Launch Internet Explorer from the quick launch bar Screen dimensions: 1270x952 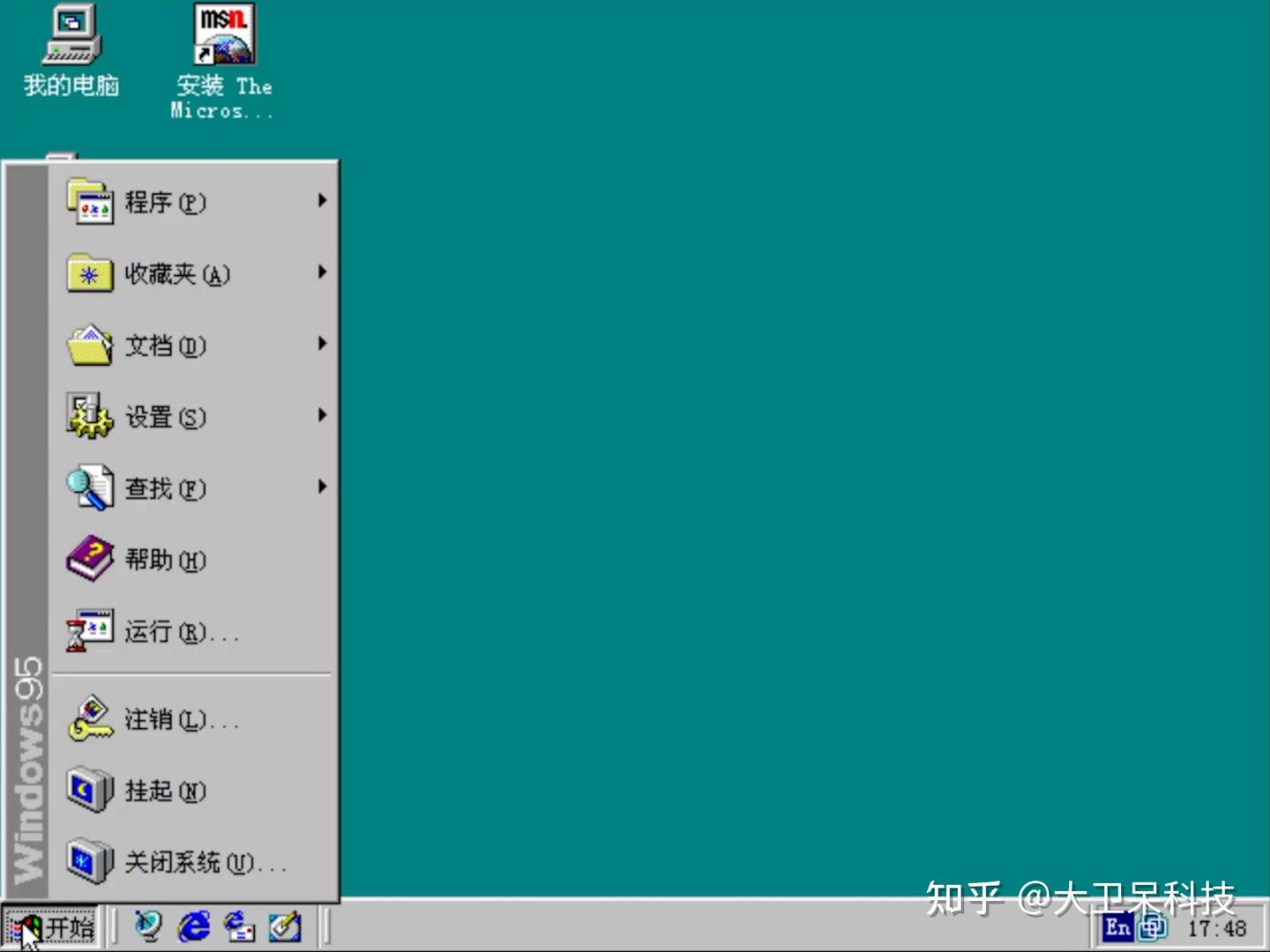192,928
